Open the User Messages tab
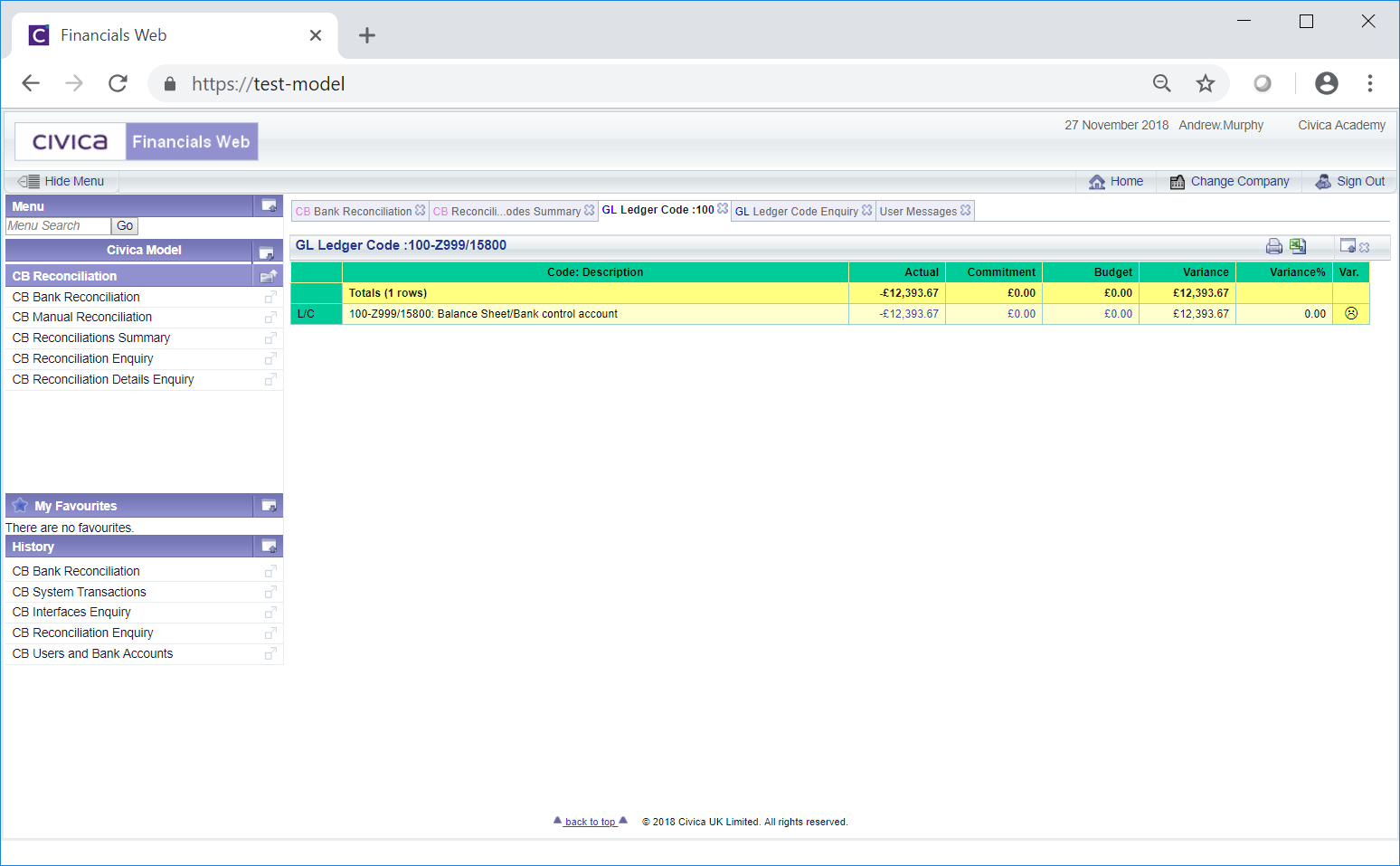Viewport: 1400px width, 866px height. pyautogui.click(x=918, y=211)
